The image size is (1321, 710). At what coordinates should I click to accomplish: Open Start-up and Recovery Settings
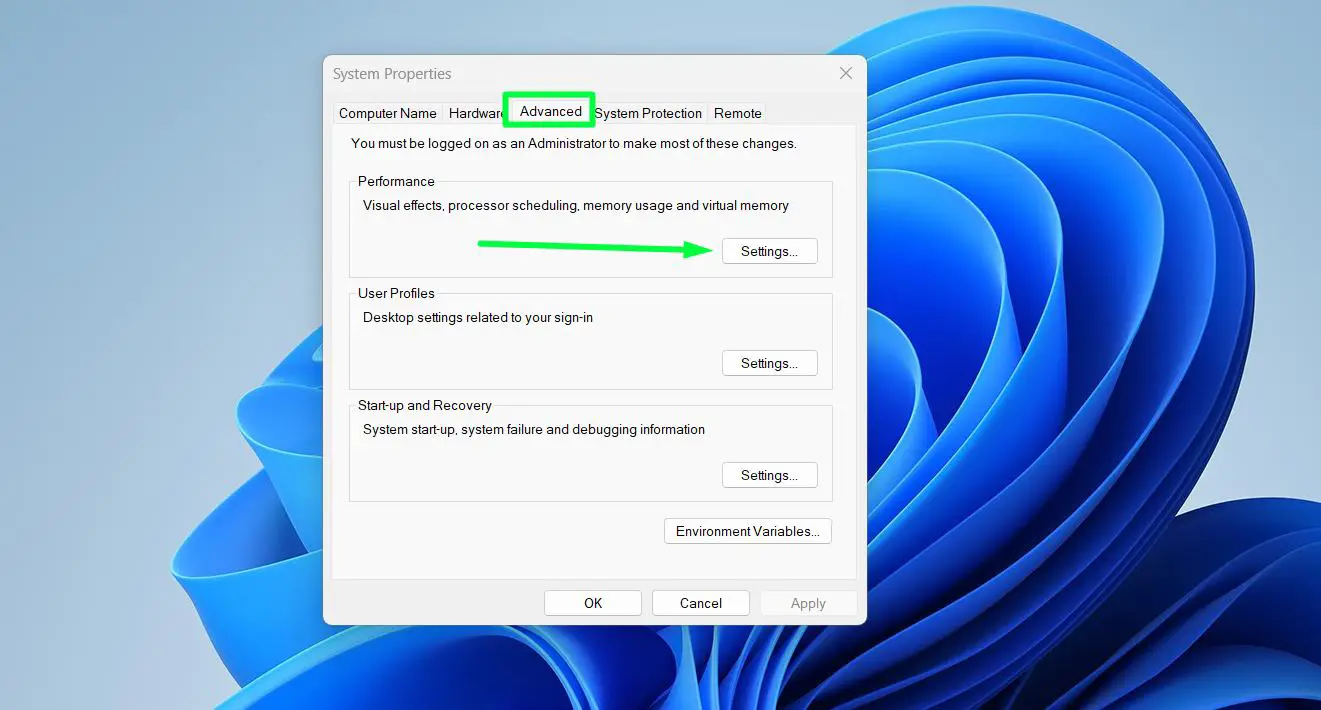coord(769,474)
